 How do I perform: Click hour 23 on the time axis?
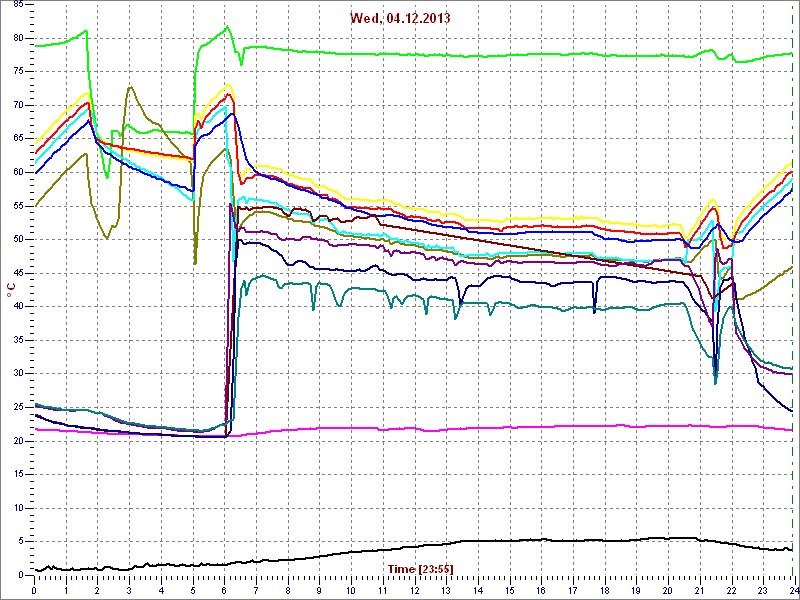(762, 590)
